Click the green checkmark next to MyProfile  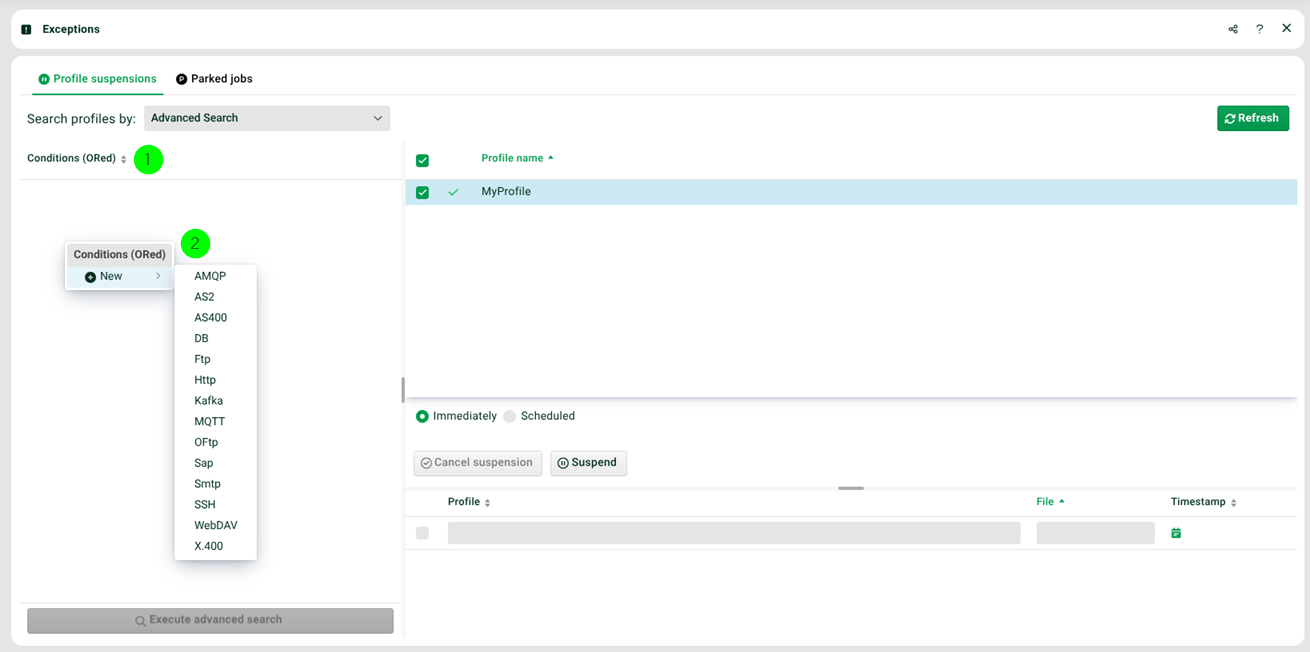coord(453,192)
